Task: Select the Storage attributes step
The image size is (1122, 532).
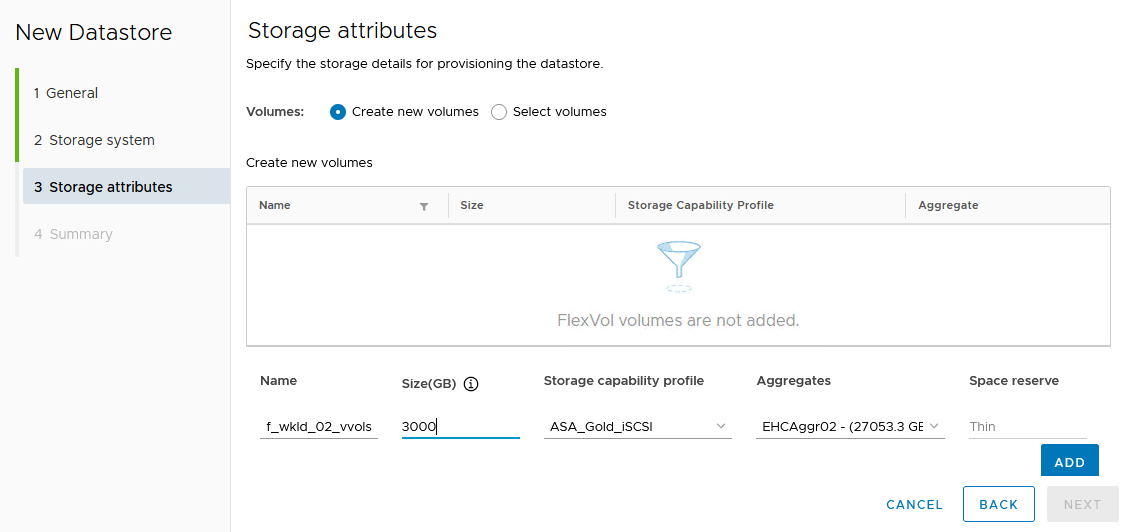Action: point(111,187)
